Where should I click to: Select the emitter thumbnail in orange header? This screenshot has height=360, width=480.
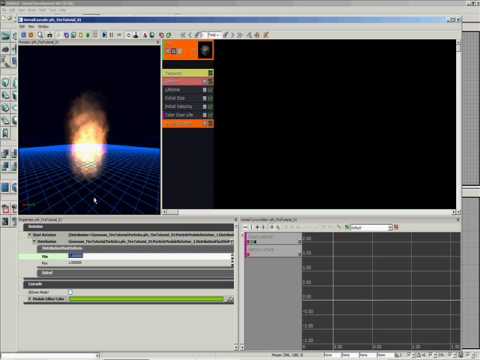205,50
